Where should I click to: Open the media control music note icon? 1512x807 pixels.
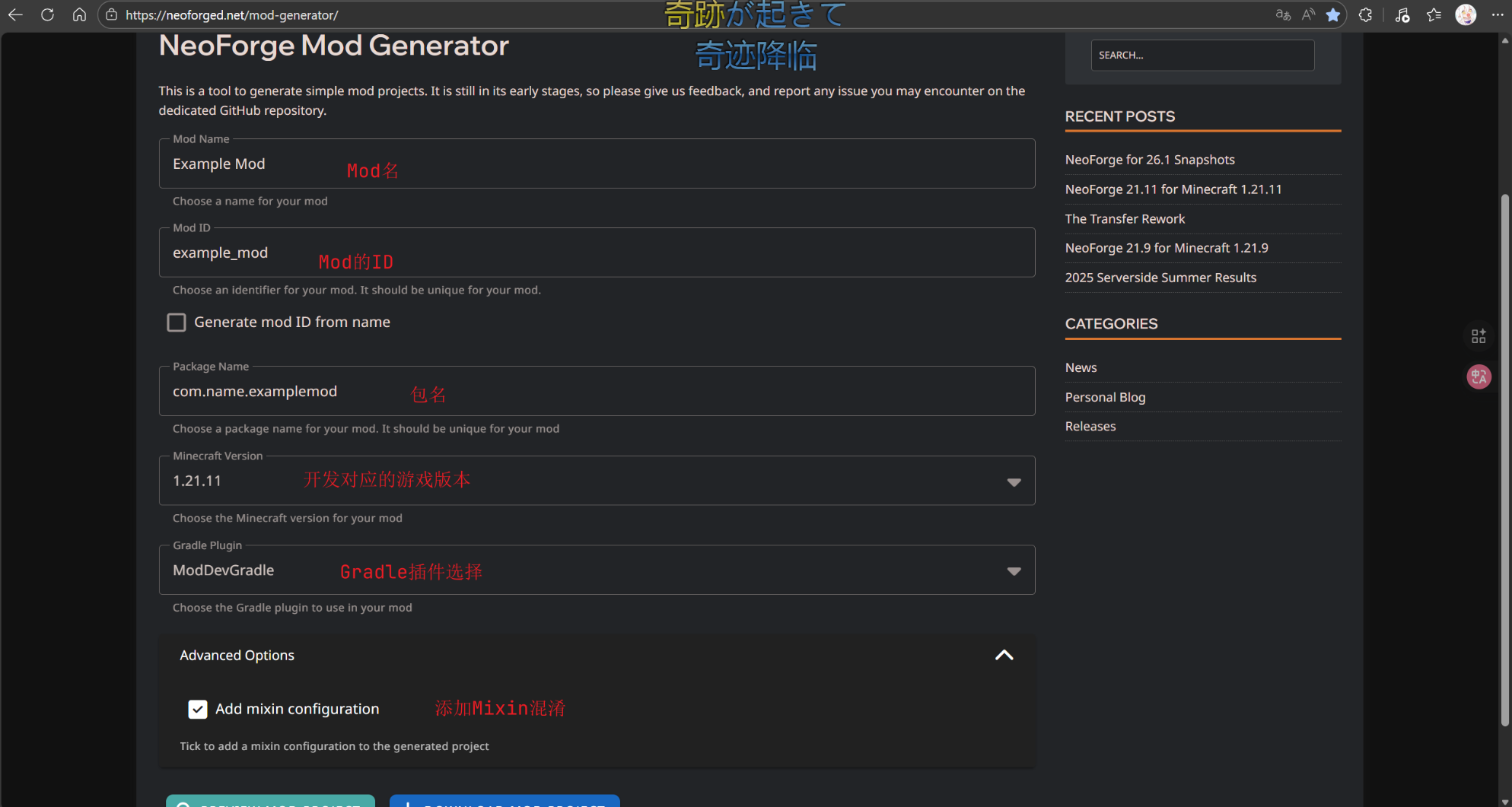click(x=1402, y=14)
